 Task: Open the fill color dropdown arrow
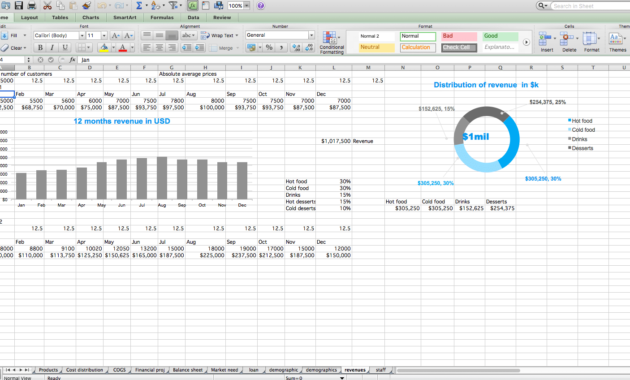113,47
